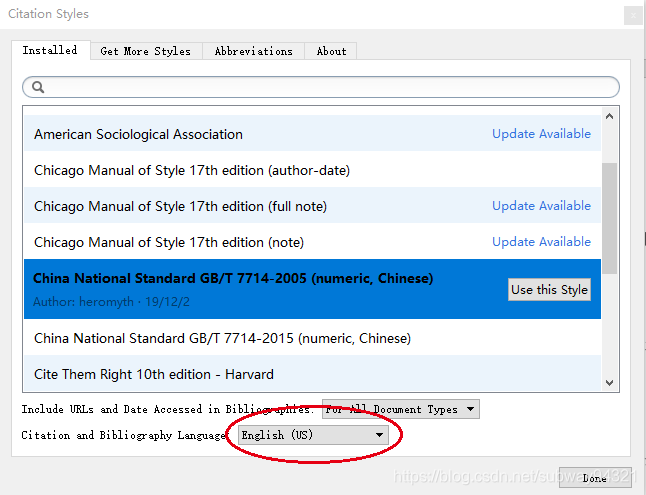The image size is (646, 495).
Task: Switch to the Installed tab
Action: point(50,50)
